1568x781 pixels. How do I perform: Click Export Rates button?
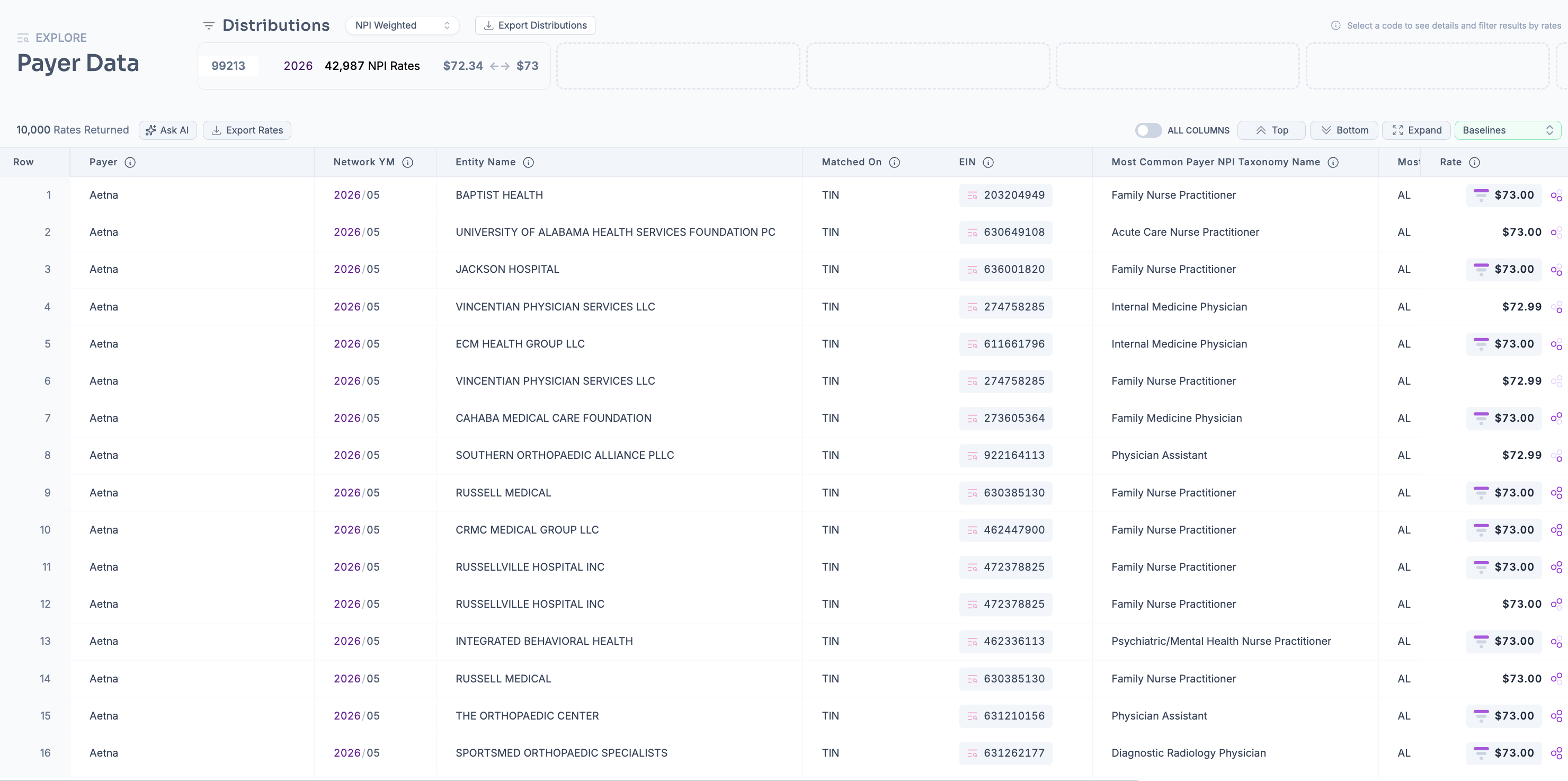pos(247,130)
